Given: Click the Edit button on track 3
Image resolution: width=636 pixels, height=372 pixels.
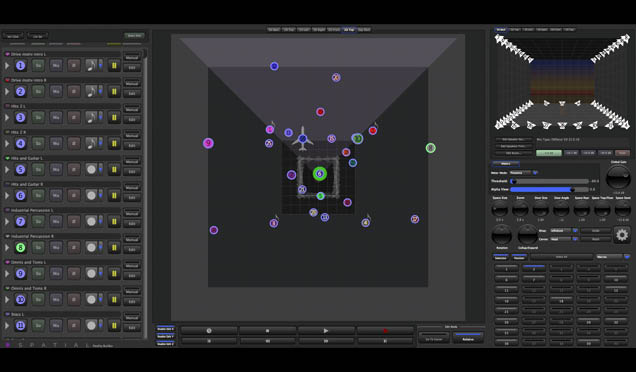Looking at the screenshot, I should 132,120.
